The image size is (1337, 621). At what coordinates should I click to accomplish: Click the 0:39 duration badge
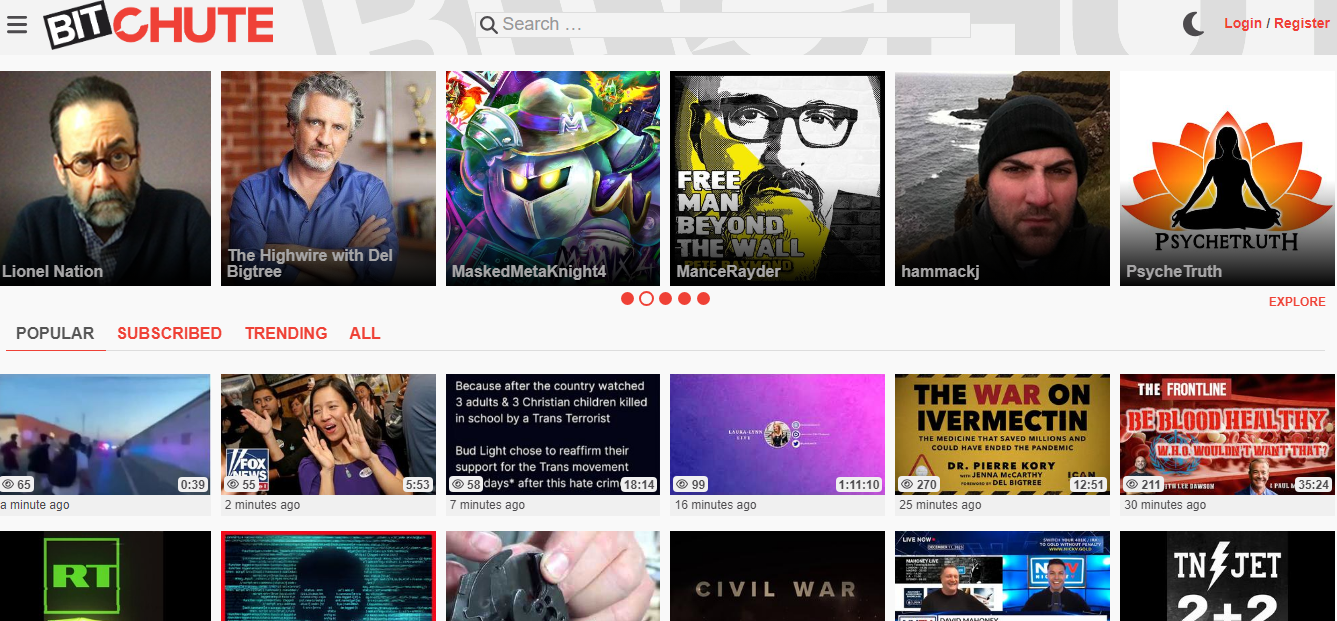193,485
